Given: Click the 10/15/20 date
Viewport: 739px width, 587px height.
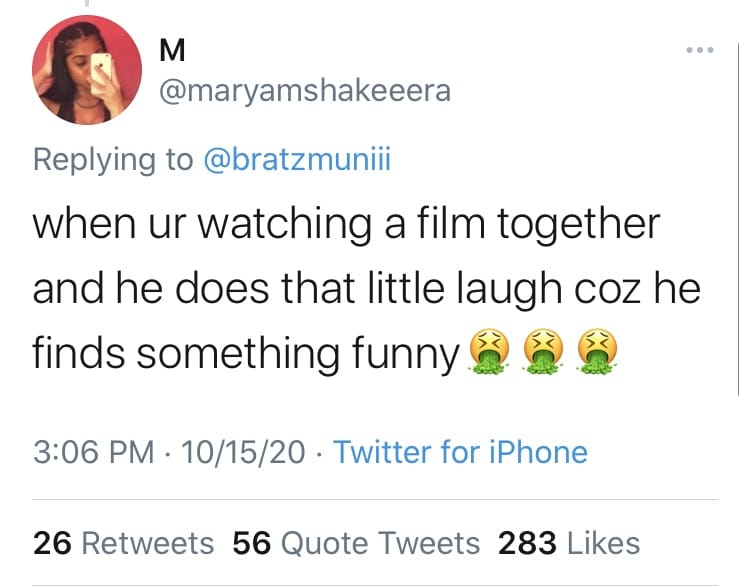Looking at the screenshot, I should point(243,452).
